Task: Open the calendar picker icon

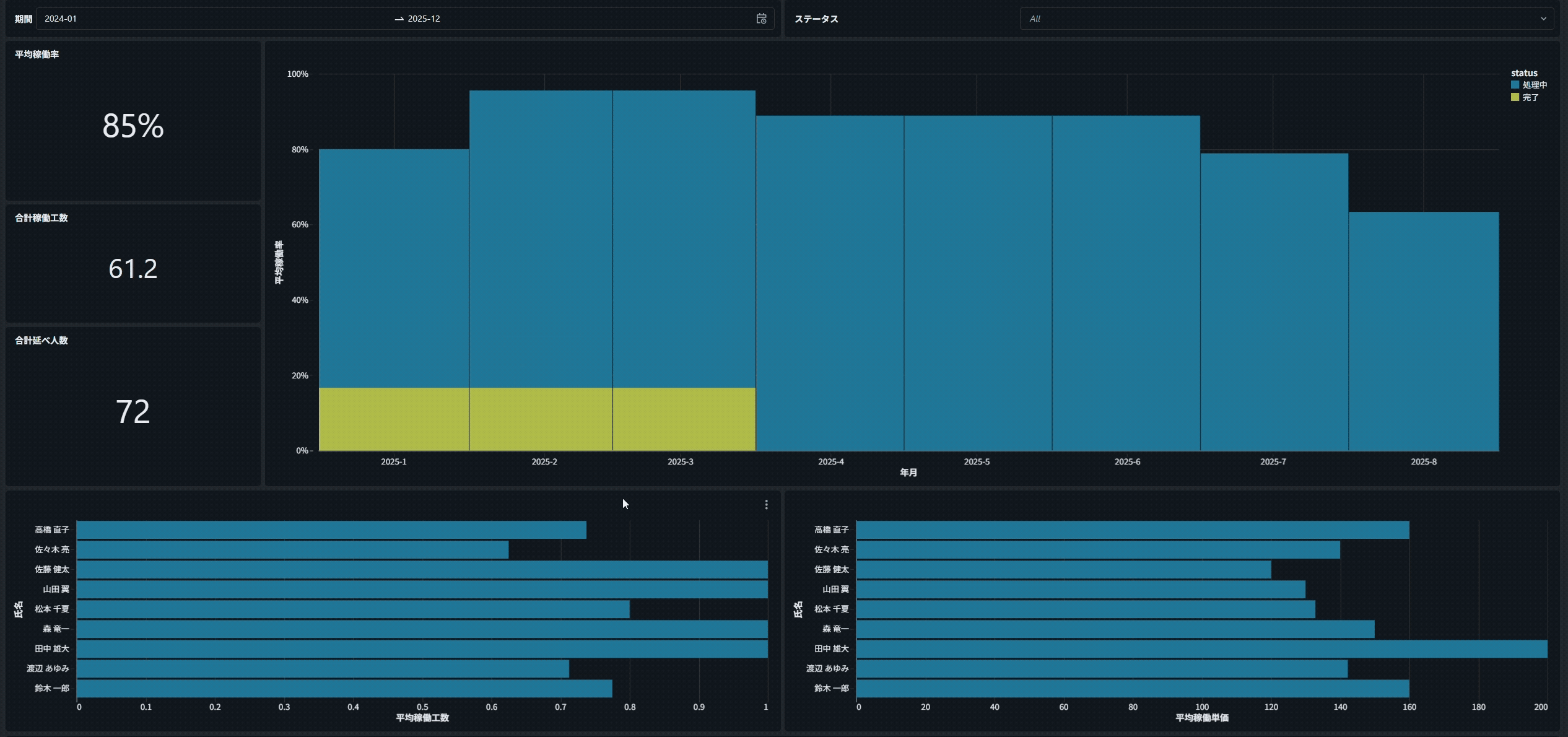Action: [x=761, y=19]
